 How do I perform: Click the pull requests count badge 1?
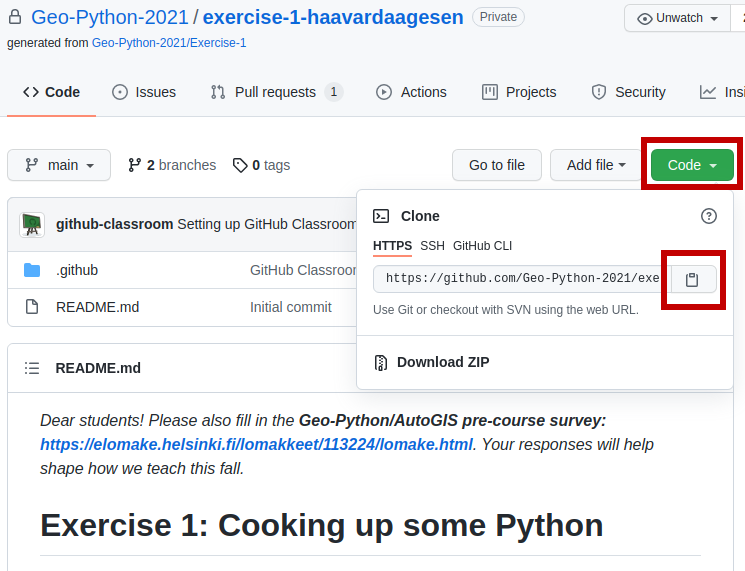click(x=334, y=92)
